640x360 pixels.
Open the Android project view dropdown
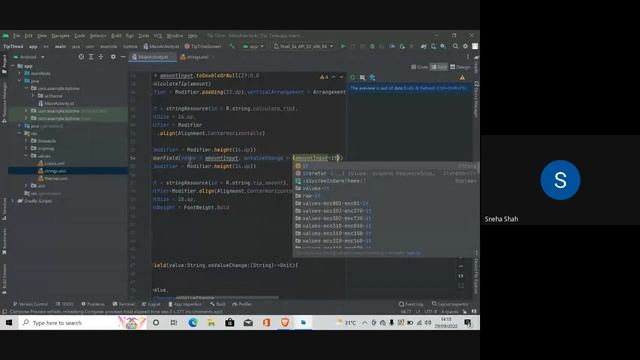coord(29,57)
